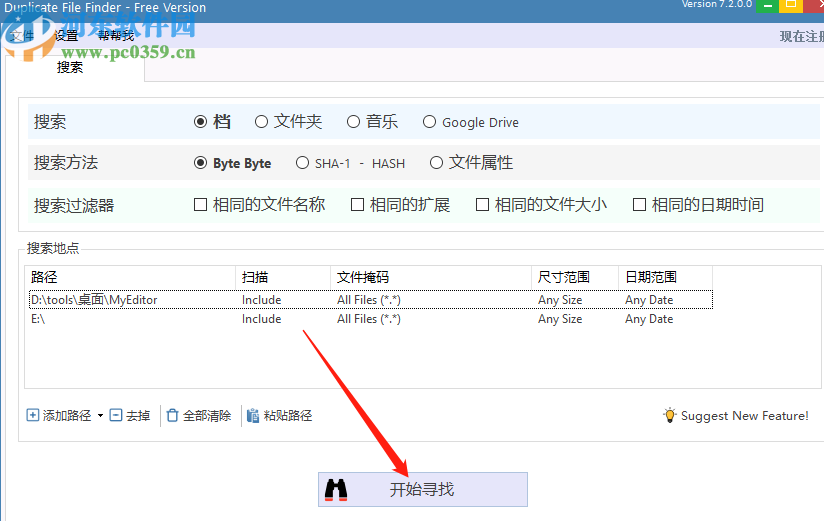Click Include in the E:\ row
Screen dimensions: 824x521
[x=262, y=319]
